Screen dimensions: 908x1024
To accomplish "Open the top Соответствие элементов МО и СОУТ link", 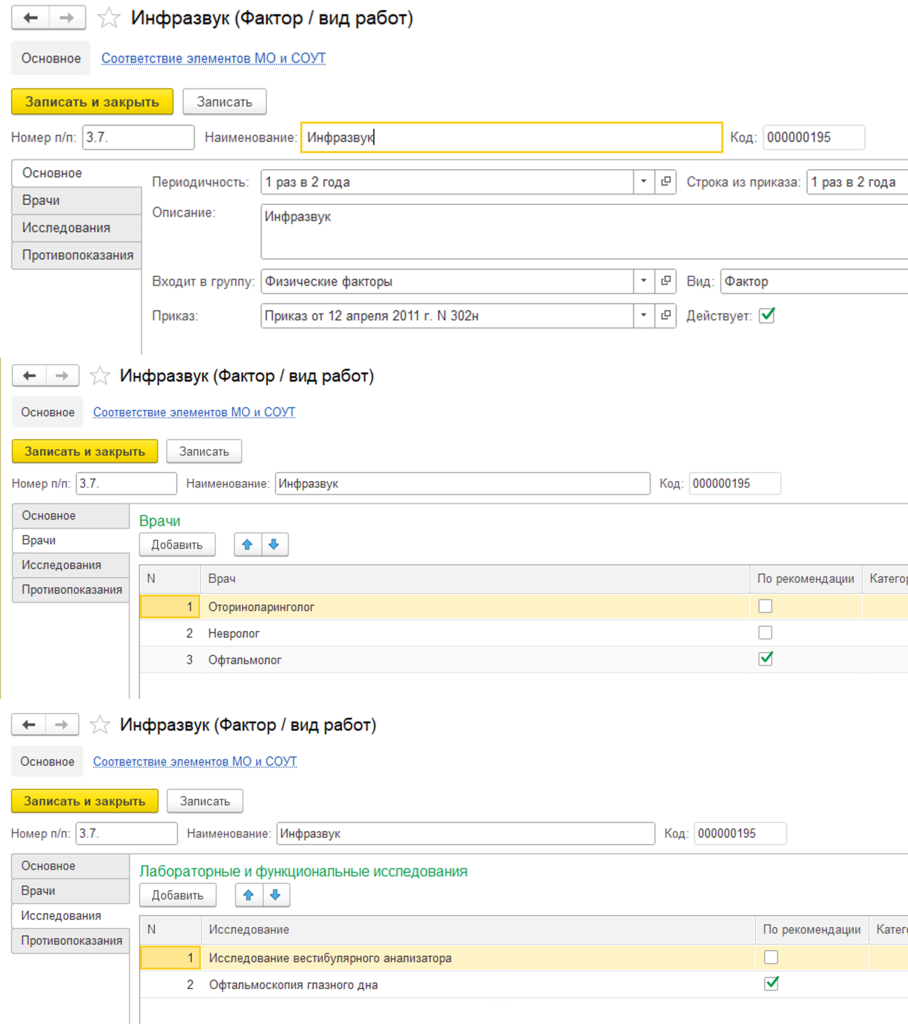I will coord(214,58).
